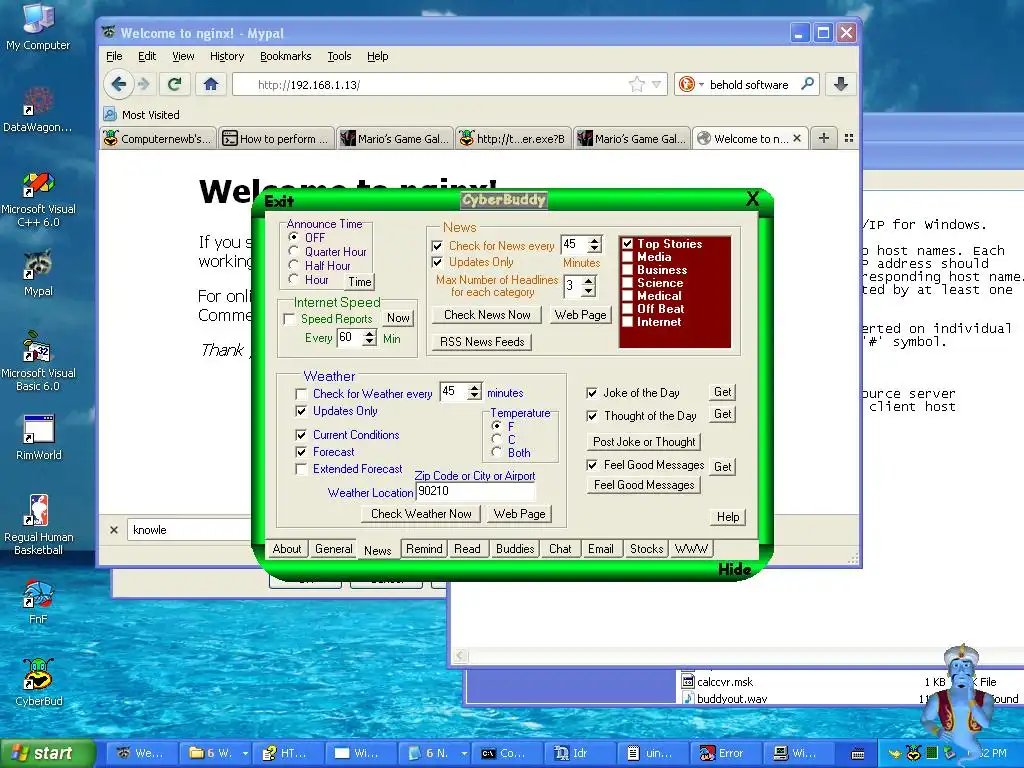Click the RSS News Feeds button
This screenshot has width=1024, height=768.
[482, 342]
